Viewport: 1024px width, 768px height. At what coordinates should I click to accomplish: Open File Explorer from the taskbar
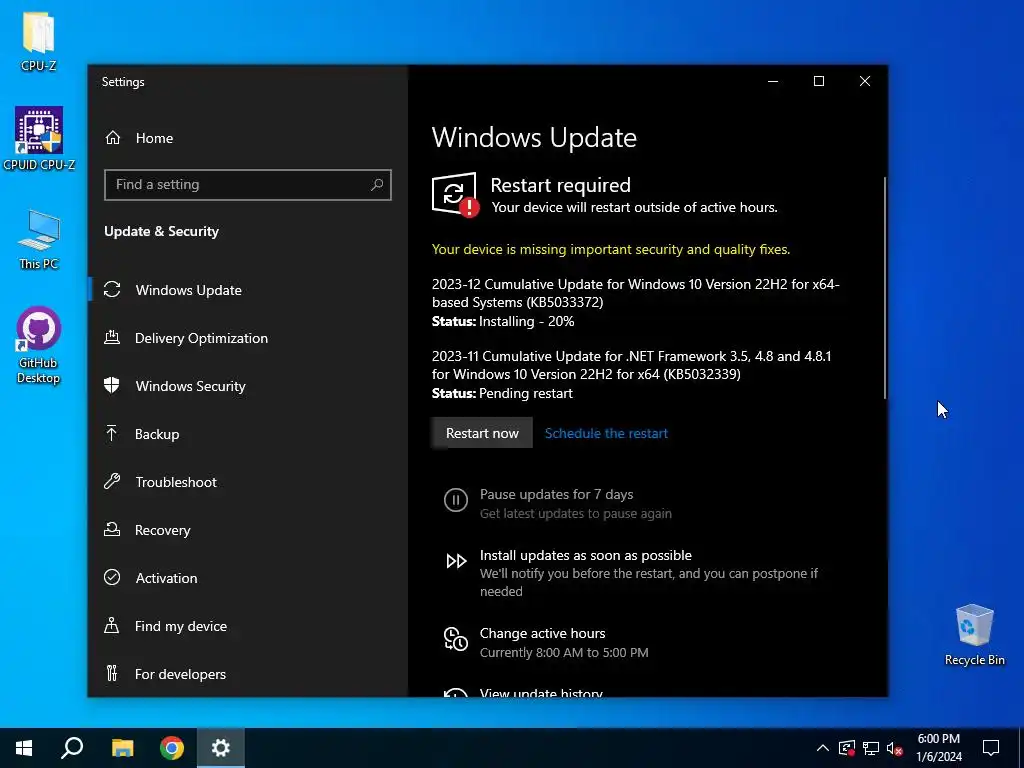(122, 748)
